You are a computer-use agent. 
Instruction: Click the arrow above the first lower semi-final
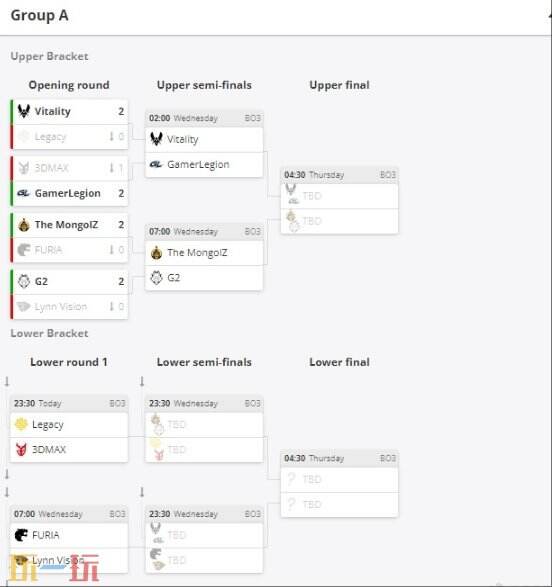pos(142,381)
